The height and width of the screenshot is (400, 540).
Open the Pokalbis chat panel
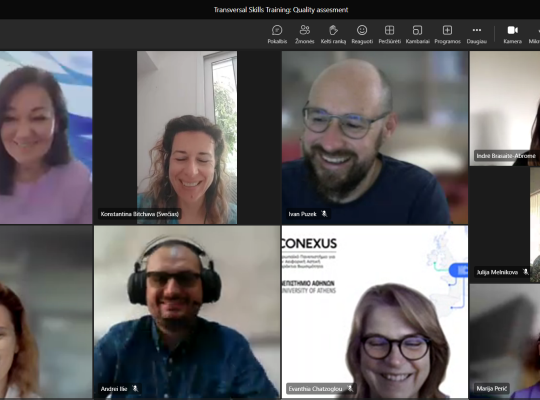277,34
